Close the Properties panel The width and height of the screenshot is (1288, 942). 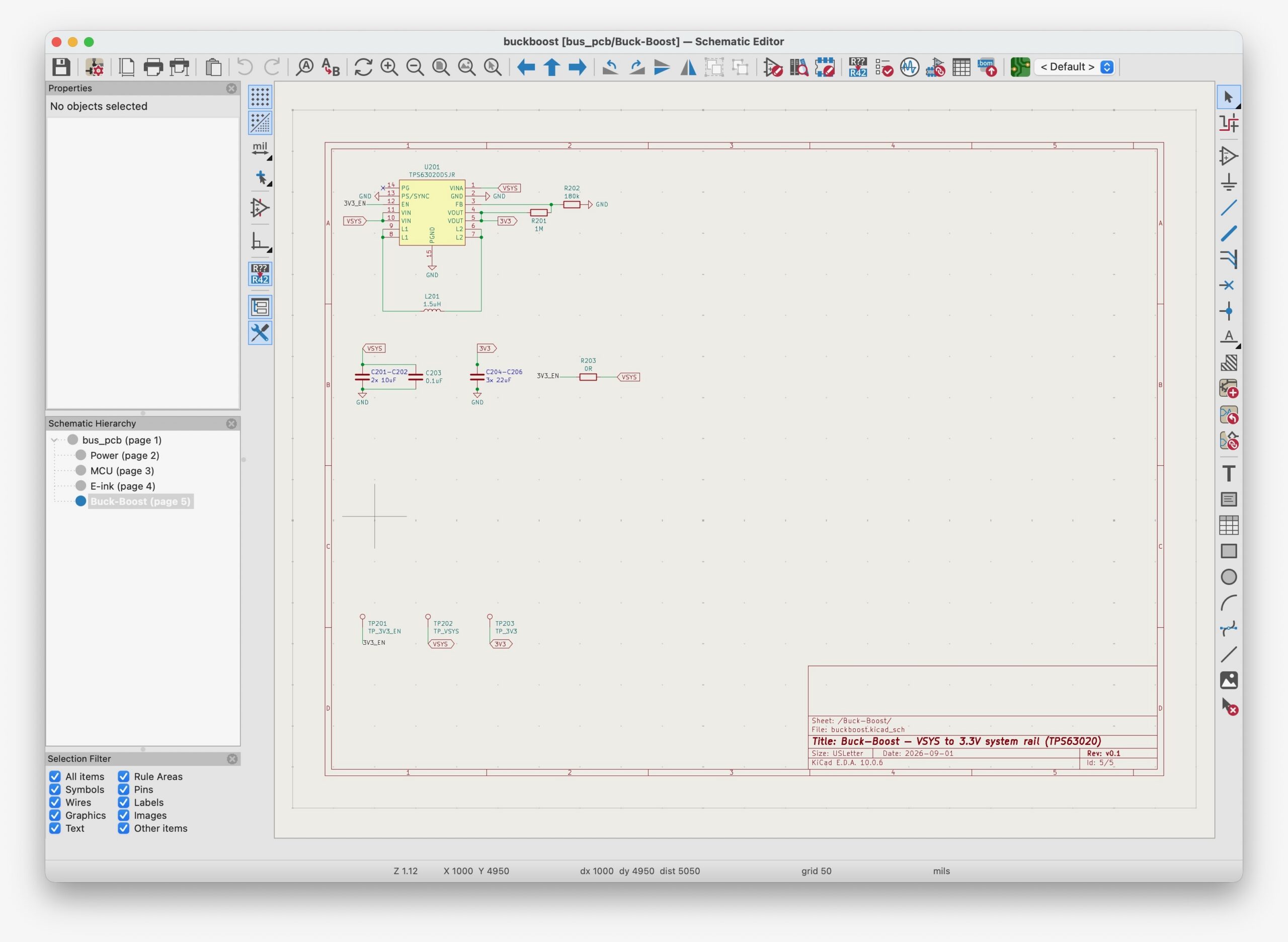tap(231, 89)
